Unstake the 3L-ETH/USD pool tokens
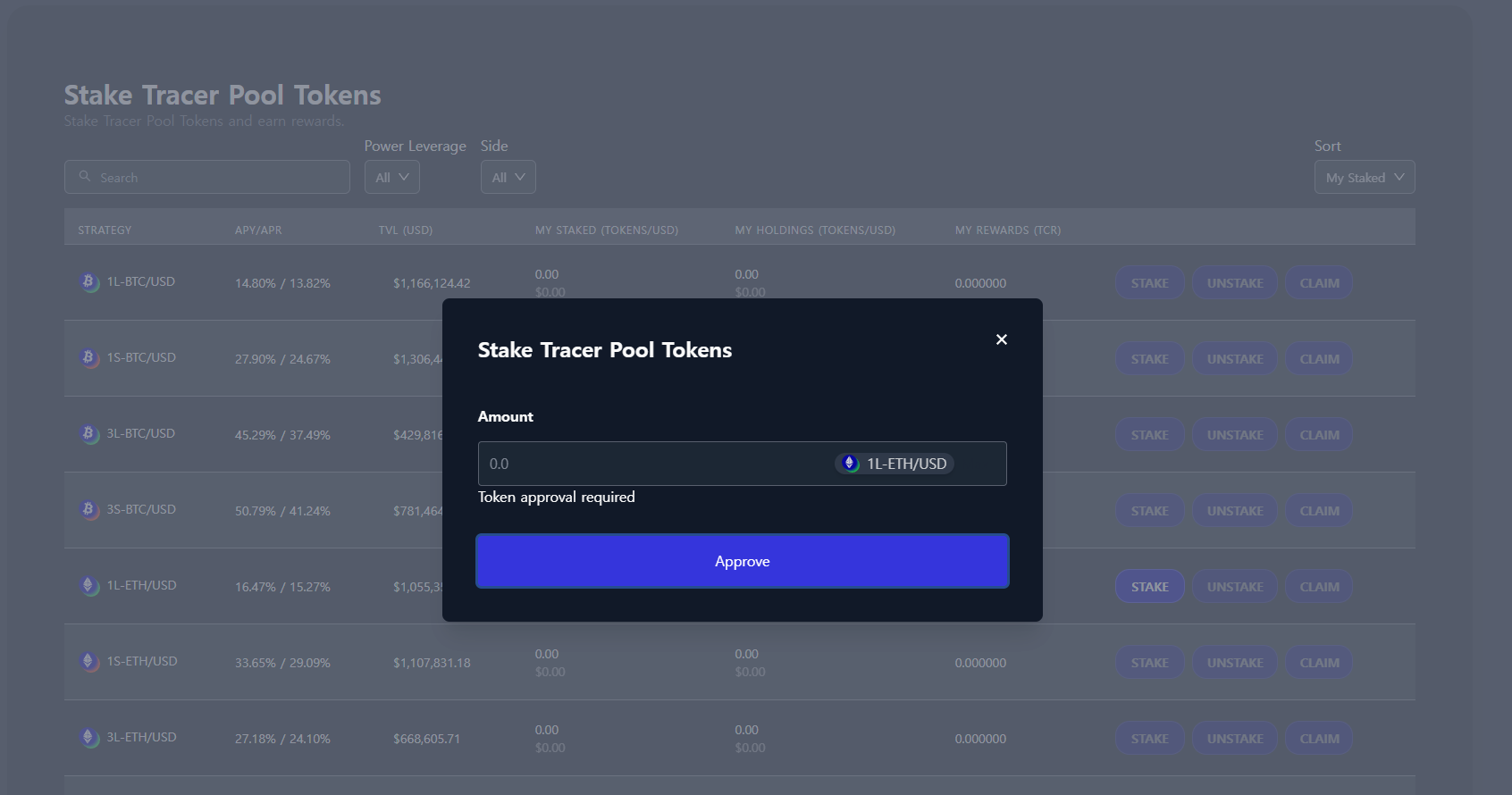Viewport: 1512px width, 795px height. [1235, 739]
